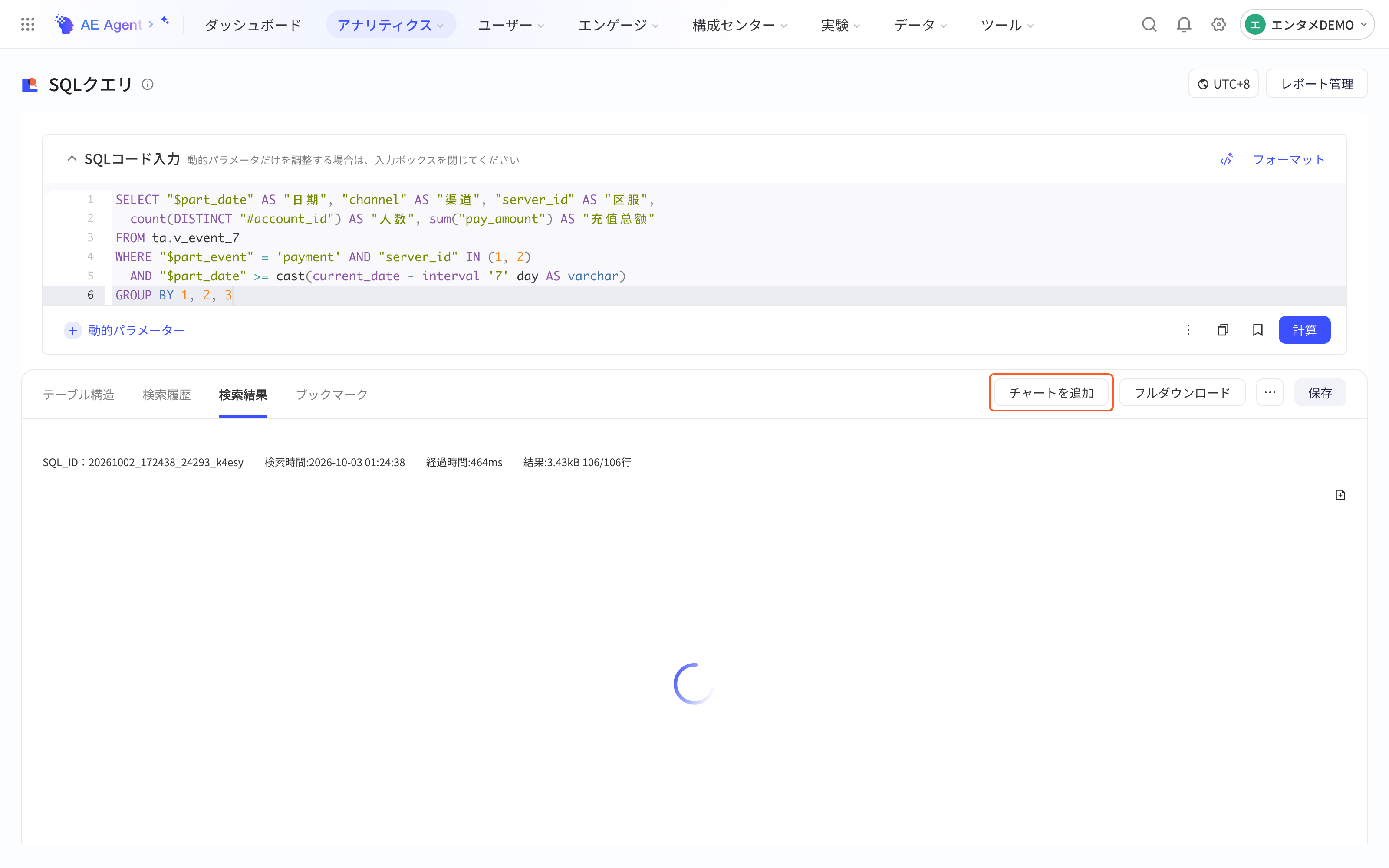This screenshot has width=1389, height=868.
Task: Expand the データ menu
Action: coord(920,25)
